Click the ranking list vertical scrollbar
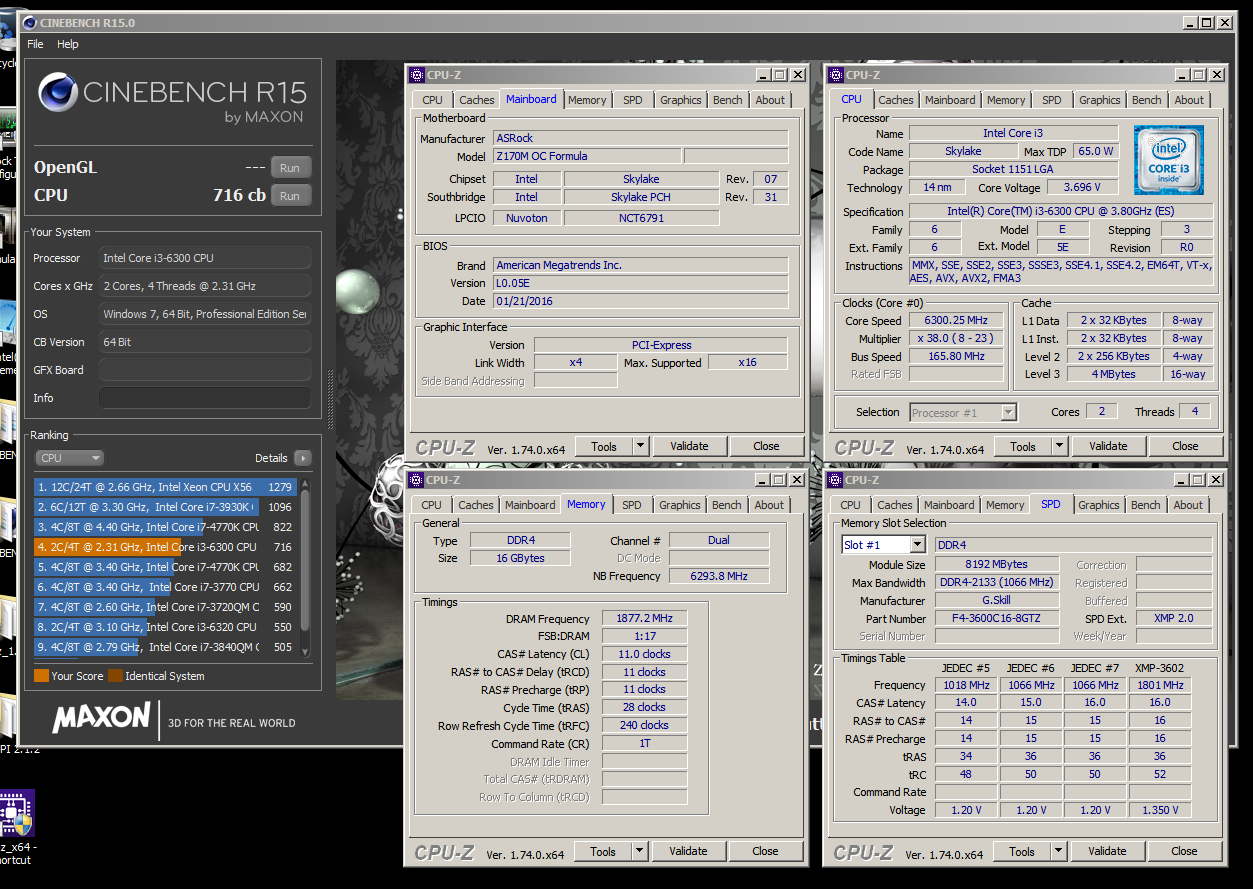1253x889 pixels. (305, 567)
